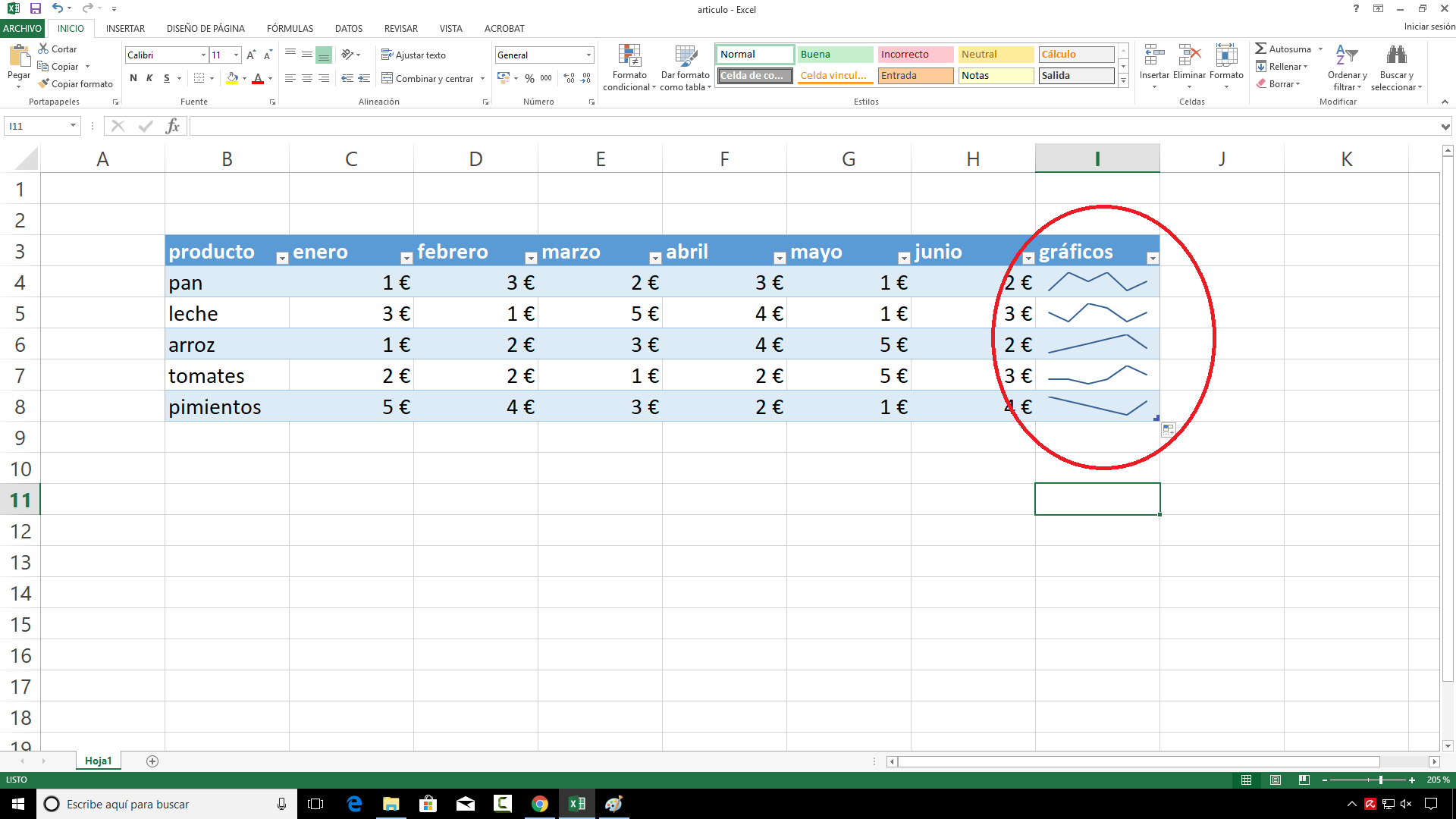Screen dimensions: 1456x819
Task: Click the yellow fill color swatch button
Action: [232, 78]
